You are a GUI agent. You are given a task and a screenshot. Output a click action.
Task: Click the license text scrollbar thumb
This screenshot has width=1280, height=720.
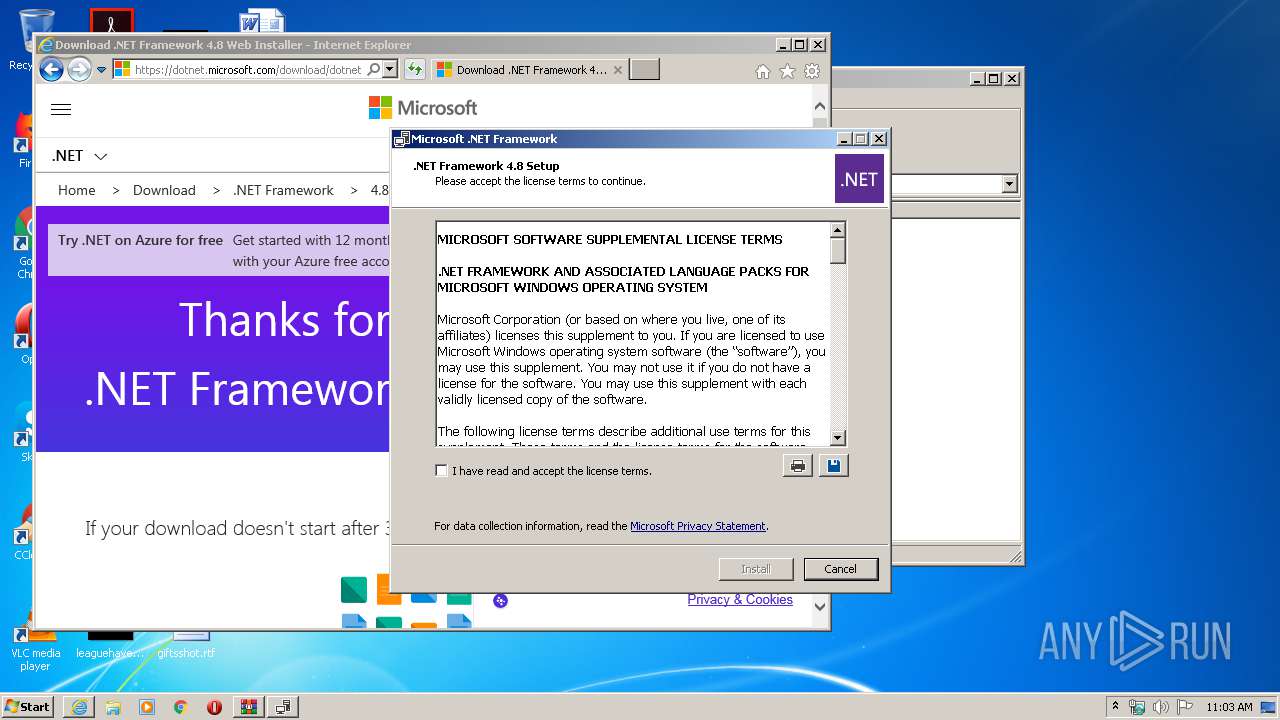(838, 251)
